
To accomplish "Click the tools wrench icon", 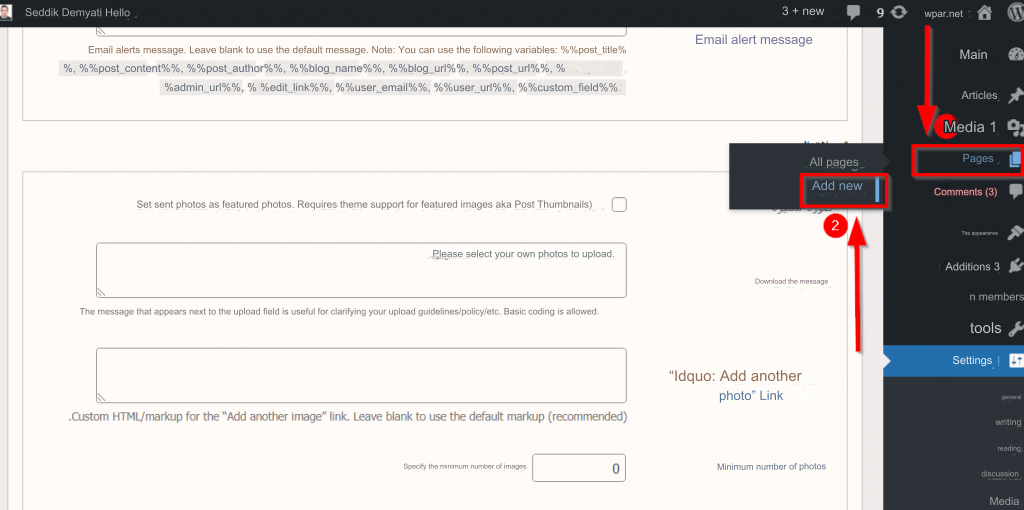I will (1015, 328).
